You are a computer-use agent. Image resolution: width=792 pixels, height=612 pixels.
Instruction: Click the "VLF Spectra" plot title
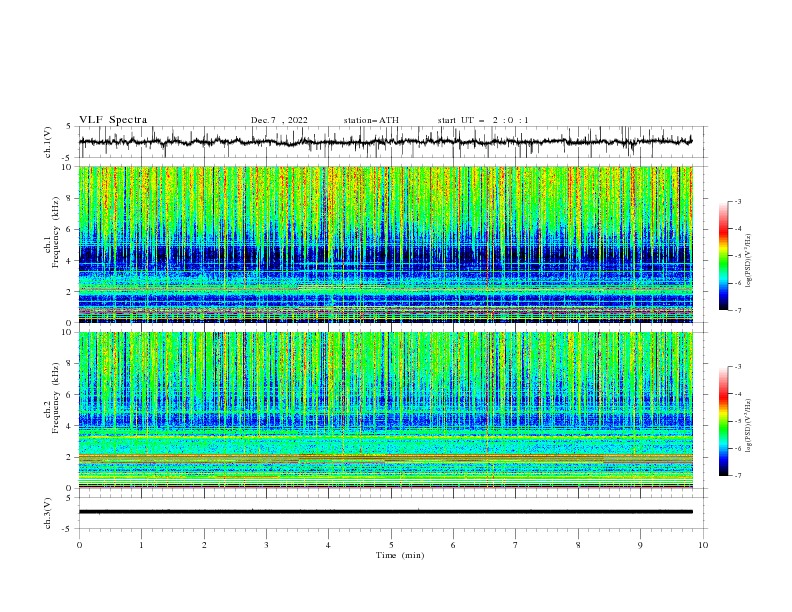point(113,120)
